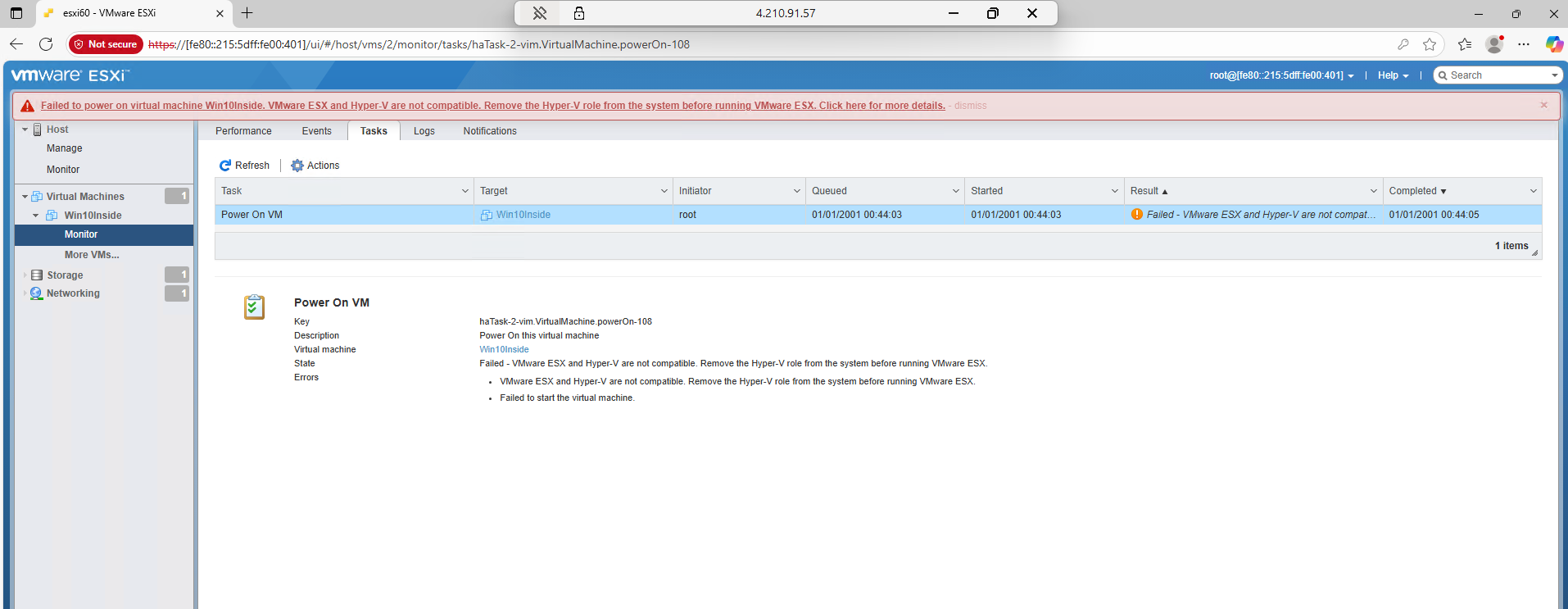Viewport: 1568px width, 609px height.
Task: Click the Power On VM clipboard icon
Action: pyautogui.click(x=255, y=307)
